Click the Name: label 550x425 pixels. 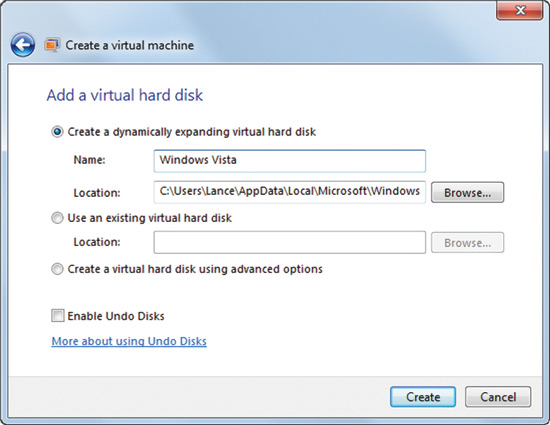(x=89, y=160)
